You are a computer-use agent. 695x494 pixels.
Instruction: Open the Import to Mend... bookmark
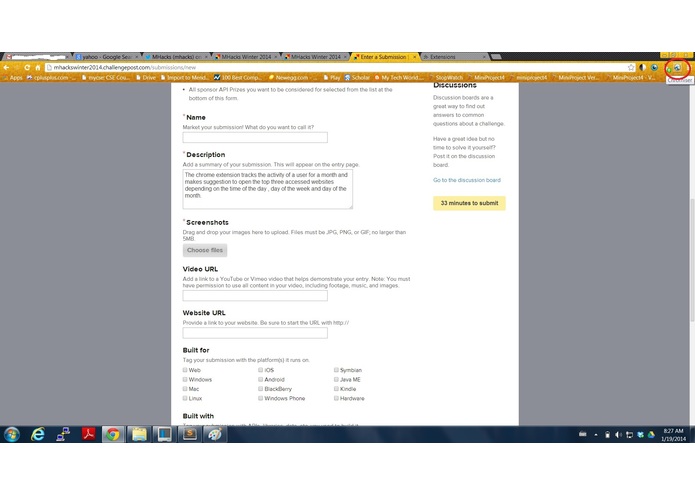[184, 78]
